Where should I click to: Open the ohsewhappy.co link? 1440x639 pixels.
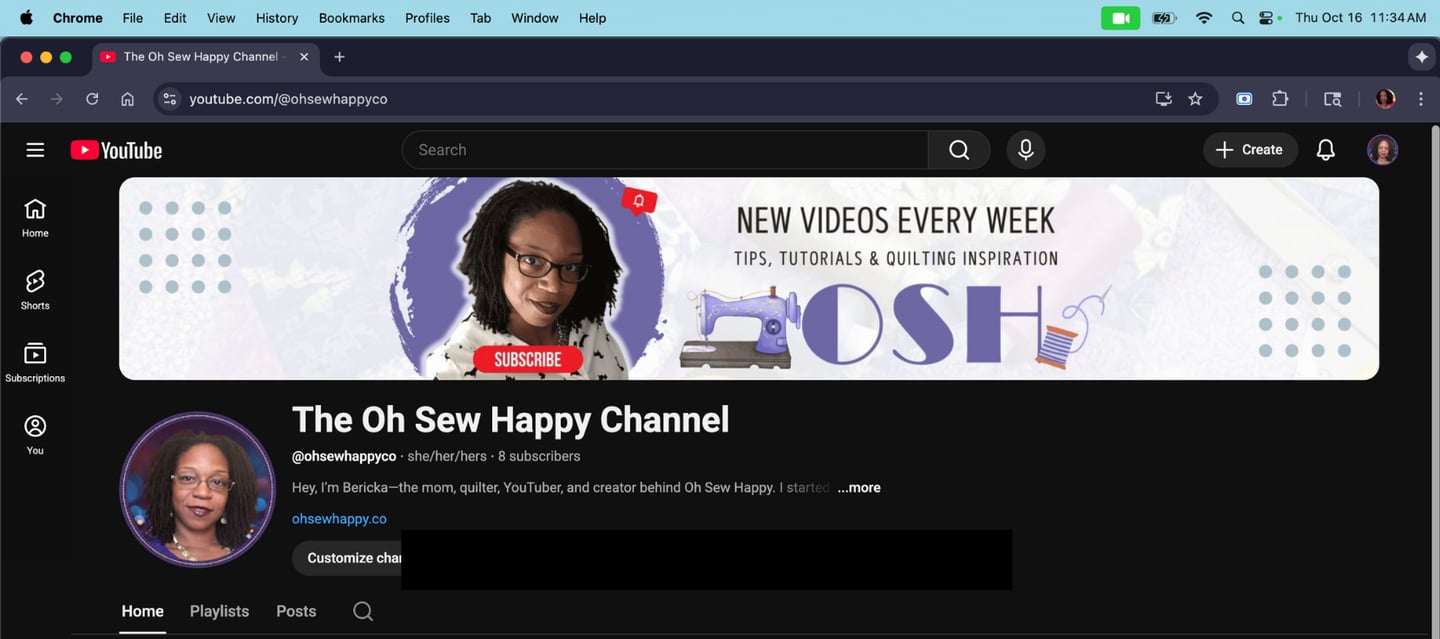(x=339, y=519)
